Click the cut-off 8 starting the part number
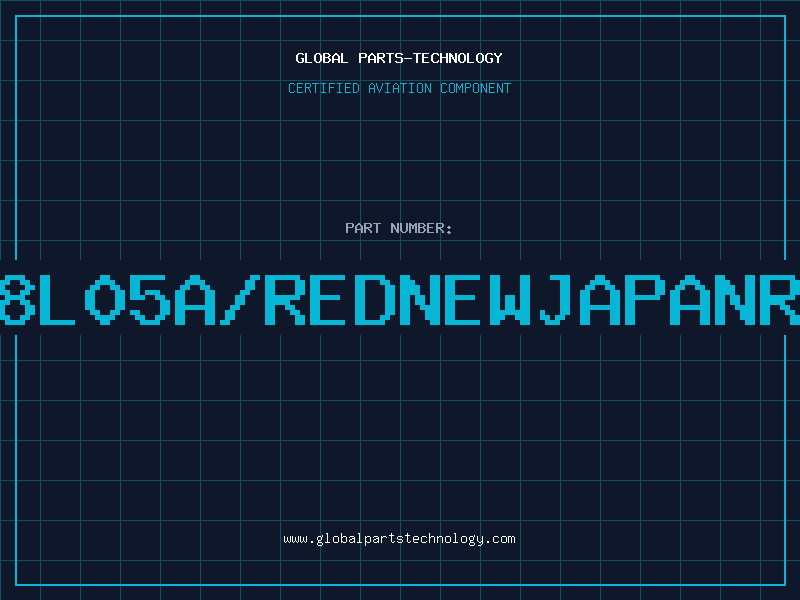 17,300
